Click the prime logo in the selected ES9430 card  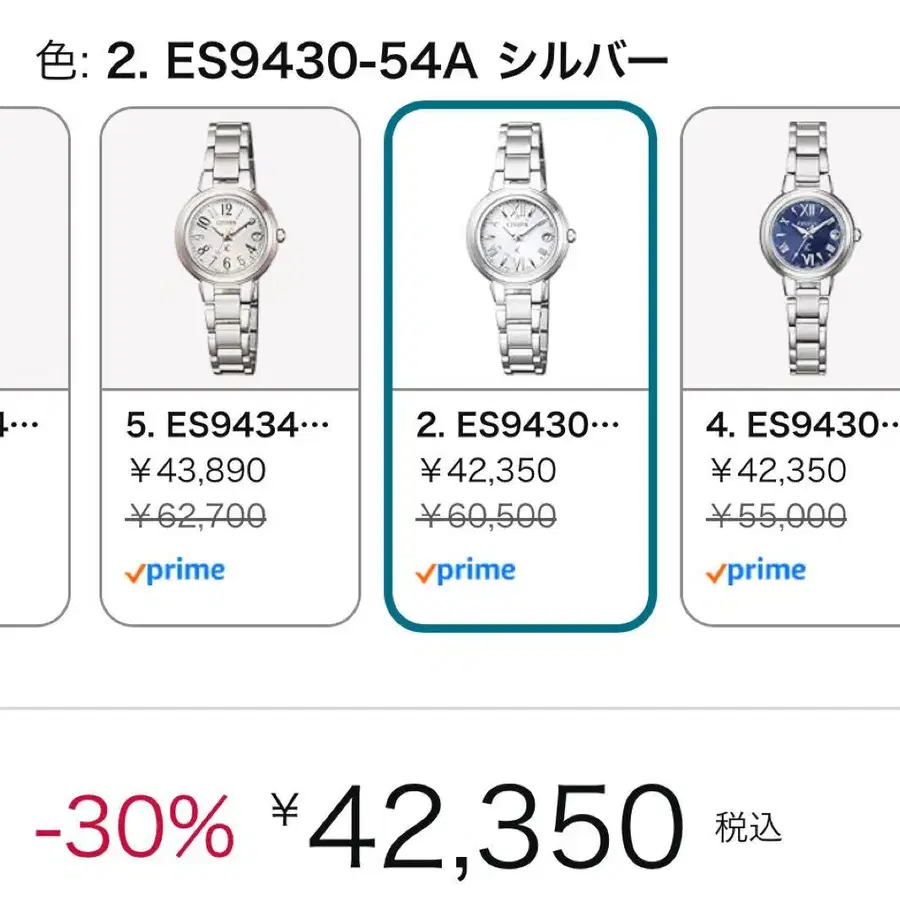coord(465,572)
